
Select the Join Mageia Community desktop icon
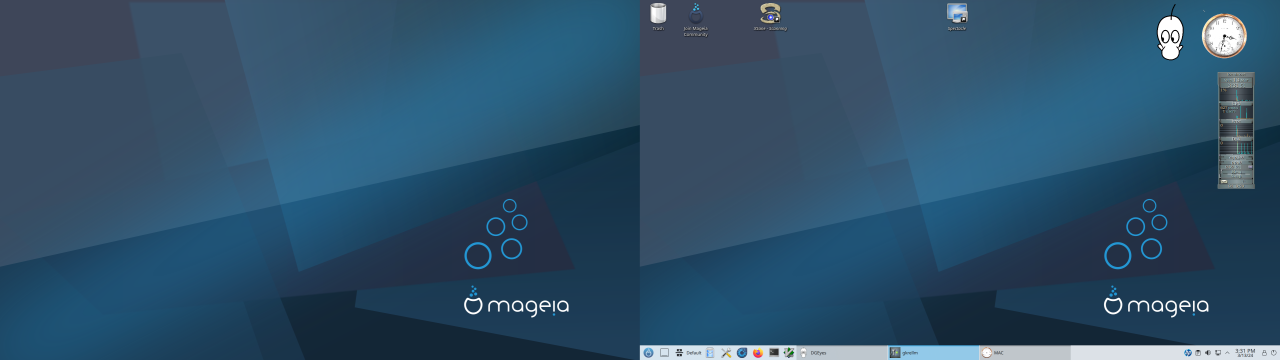coord(695,19)
